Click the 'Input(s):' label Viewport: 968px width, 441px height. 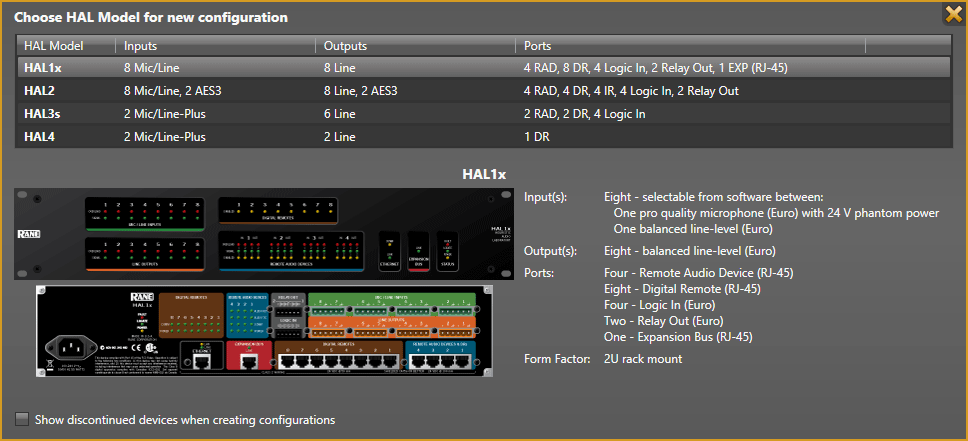[x=545, y=197]
